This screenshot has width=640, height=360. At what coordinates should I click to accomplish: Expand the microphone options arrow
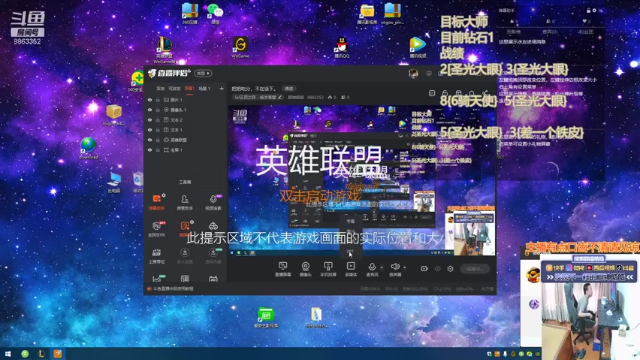click(382, 268)
